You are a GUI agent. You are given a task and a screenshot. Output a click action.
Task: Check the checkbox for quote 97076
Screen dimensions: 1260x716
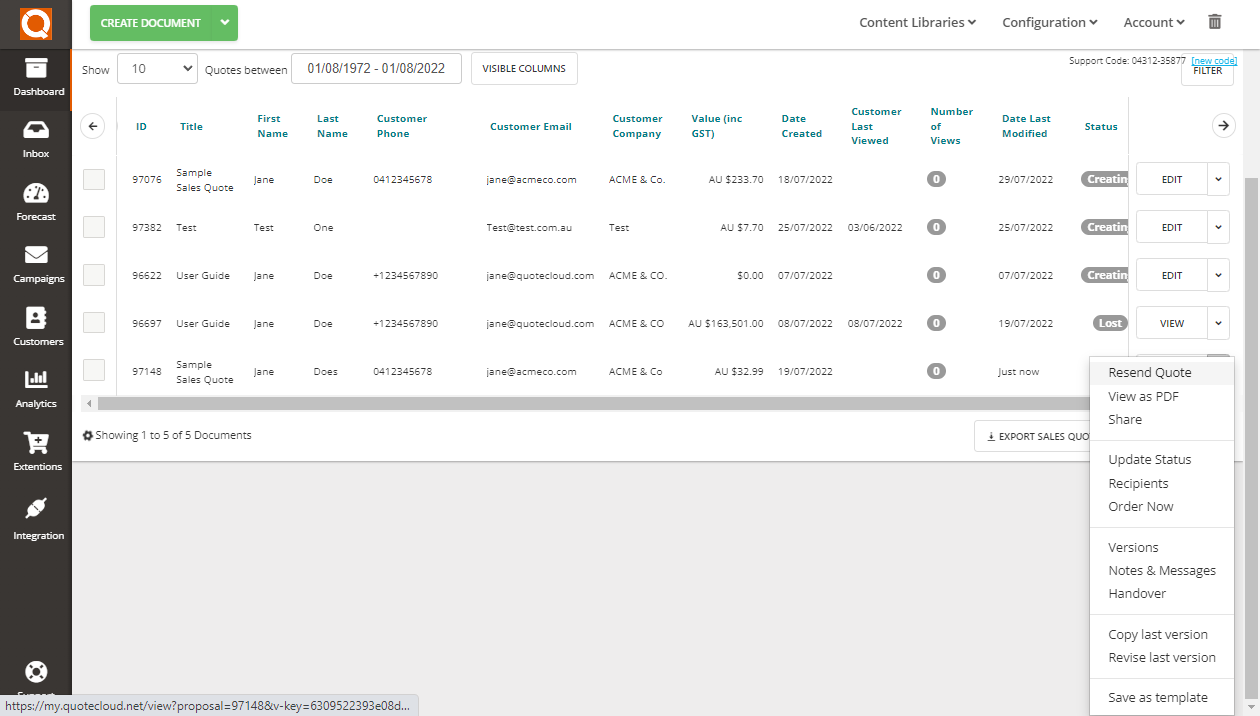(x=93, y=179)
